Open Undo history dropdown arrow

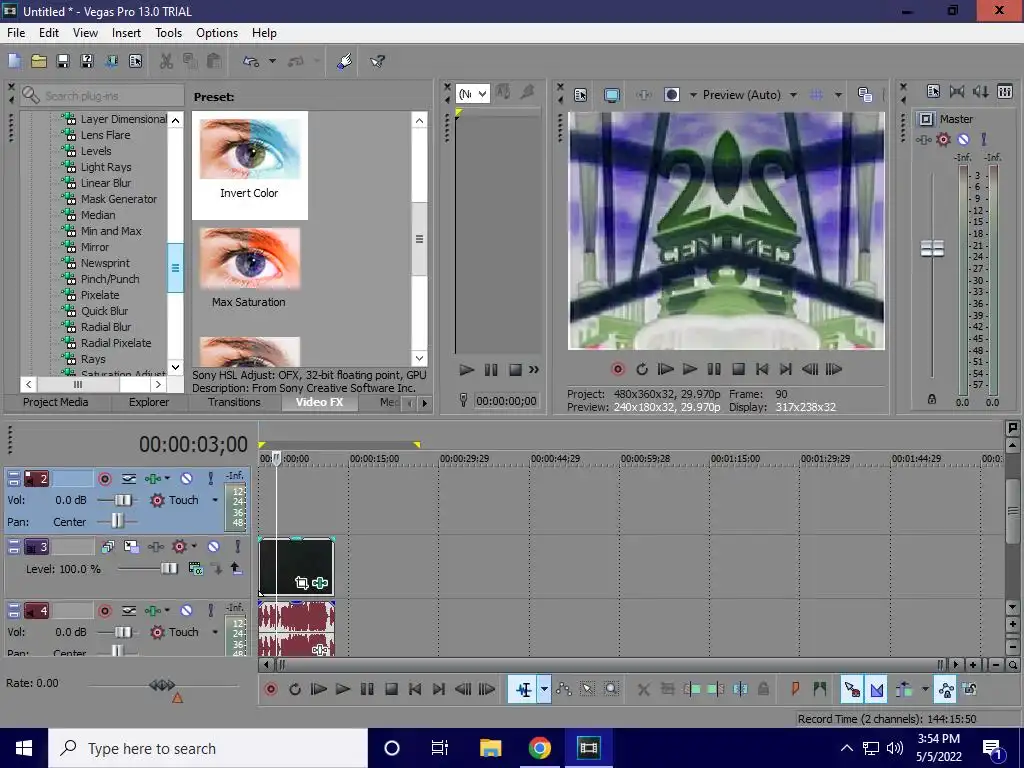[x=272, y=61]
